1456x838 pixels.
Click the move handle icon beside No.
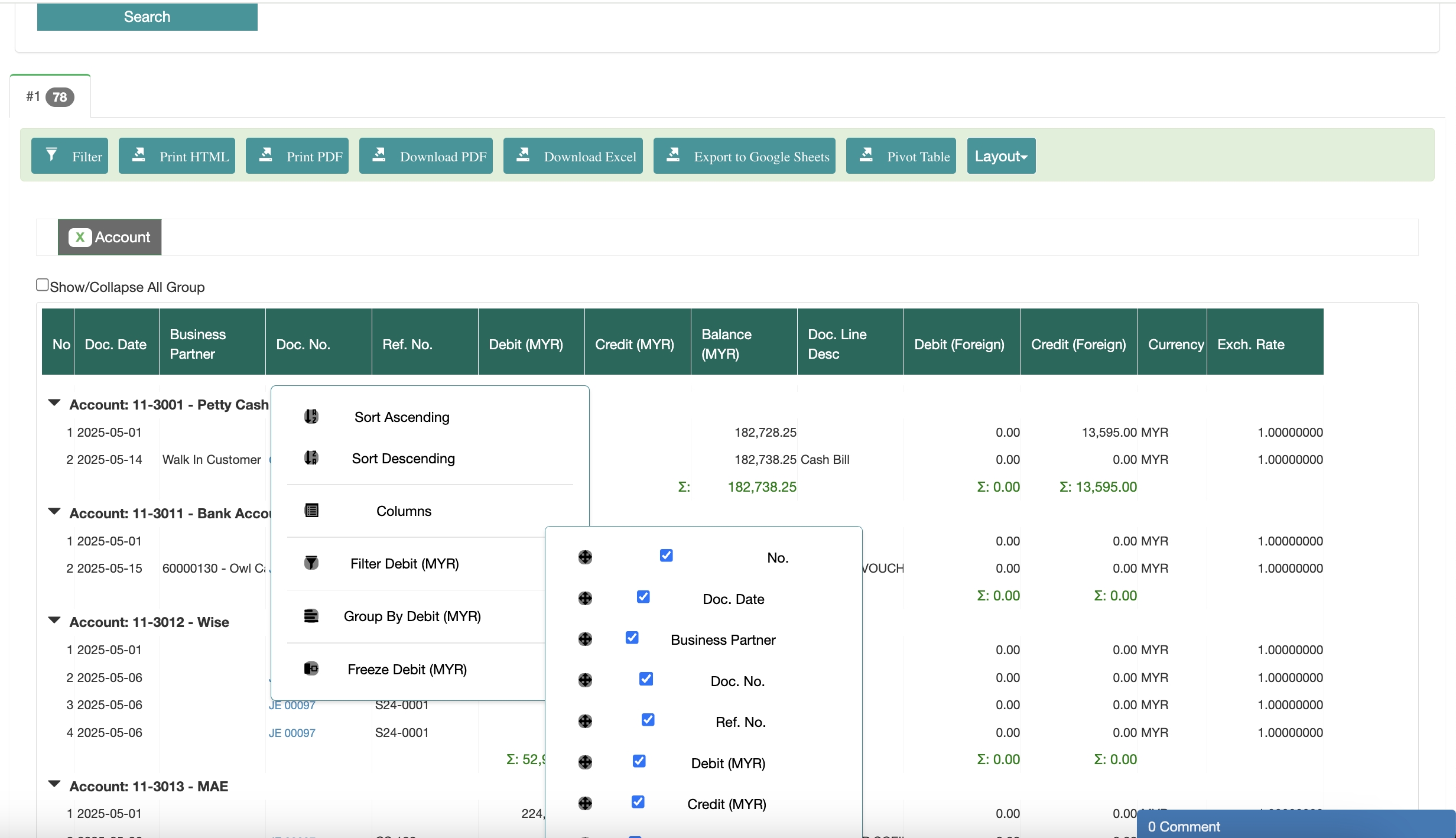(585, 557)
